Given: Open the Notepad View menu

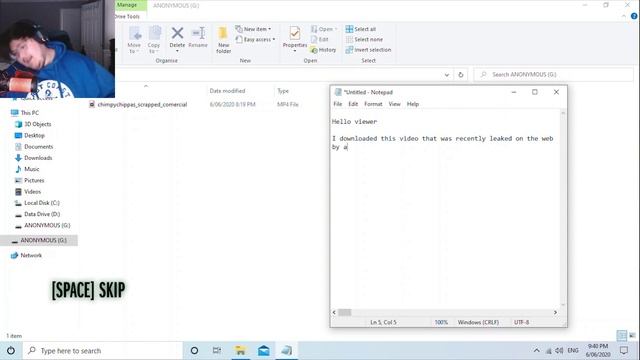Looking at the screenshot, I should [x=394, y=104].
